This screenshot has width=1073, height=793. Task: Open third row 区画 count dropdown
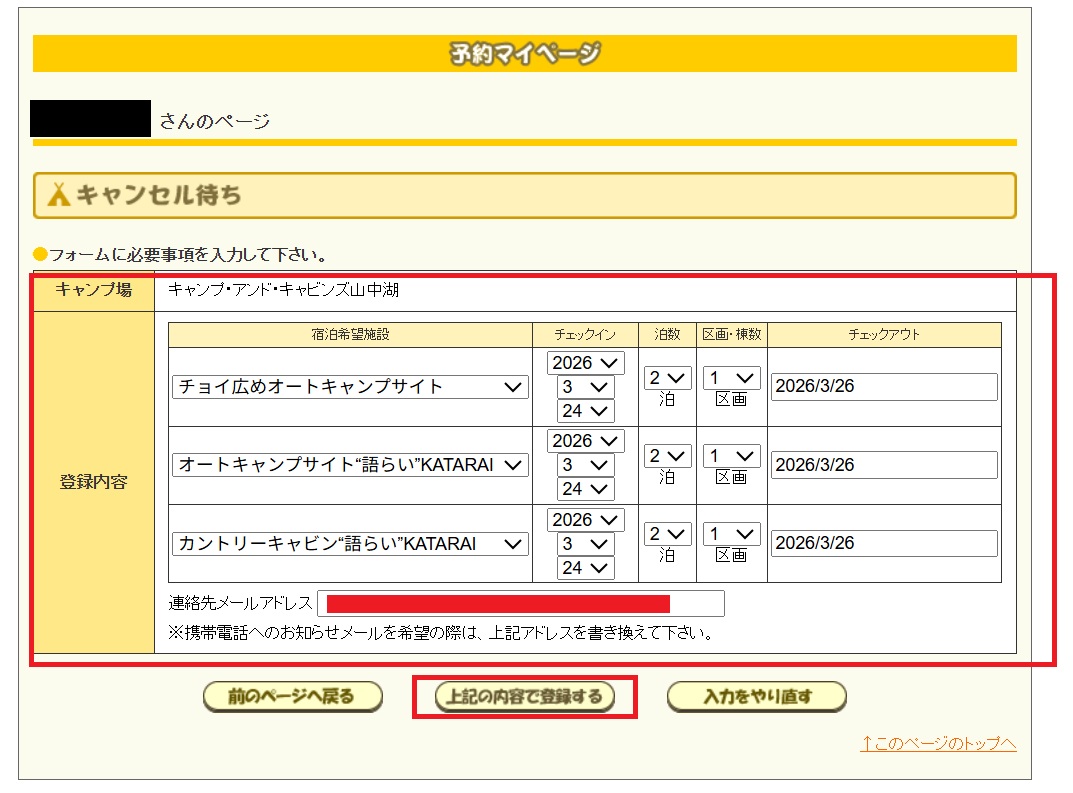pyautogui.click(x=731, y=535)
